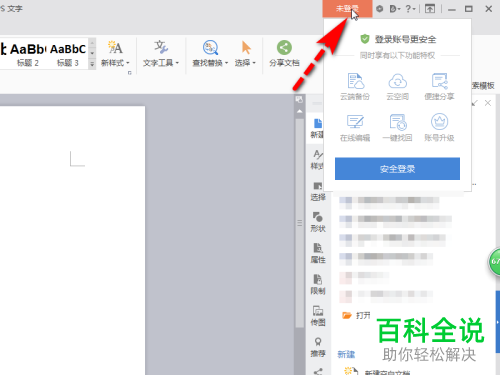
Task: Click the green 67 floating ball
Action: [x=495, y=261]
